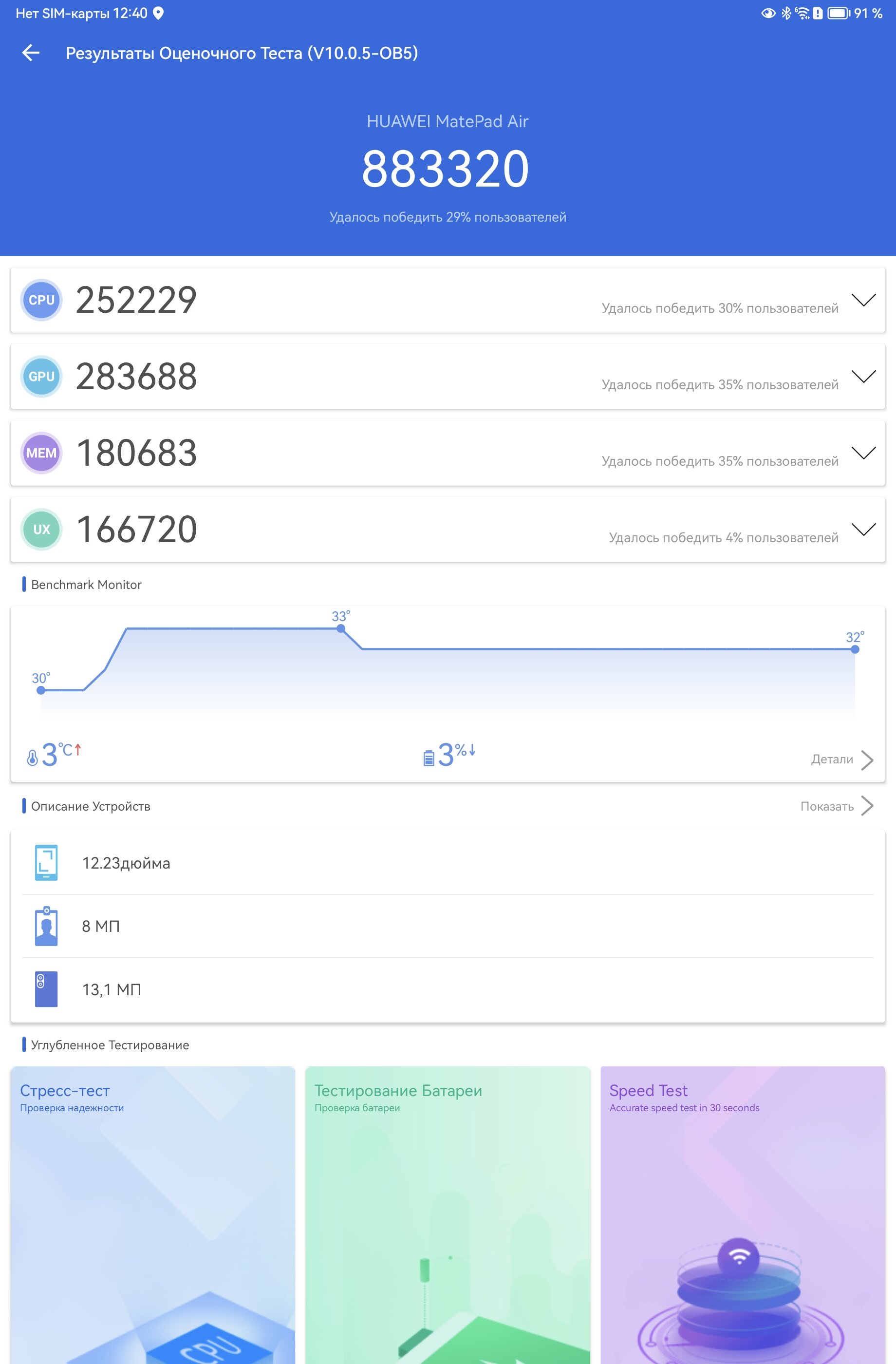Tap the 8 МП camera row text
Image resolution: width=896 pixels, height=1364 pixels.
point(101,926)
